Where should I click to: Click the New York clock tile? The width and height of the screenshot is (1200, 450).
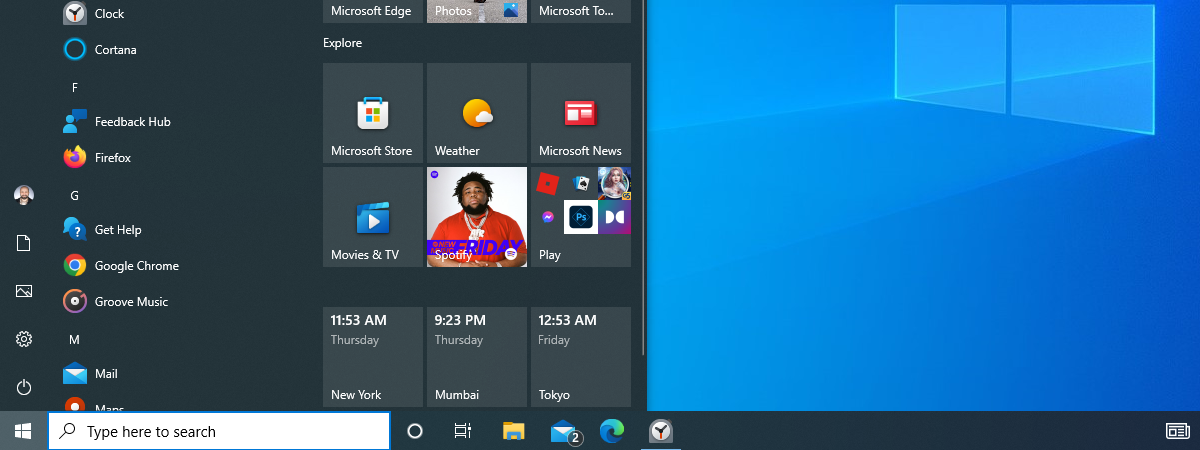pos(373,357)
